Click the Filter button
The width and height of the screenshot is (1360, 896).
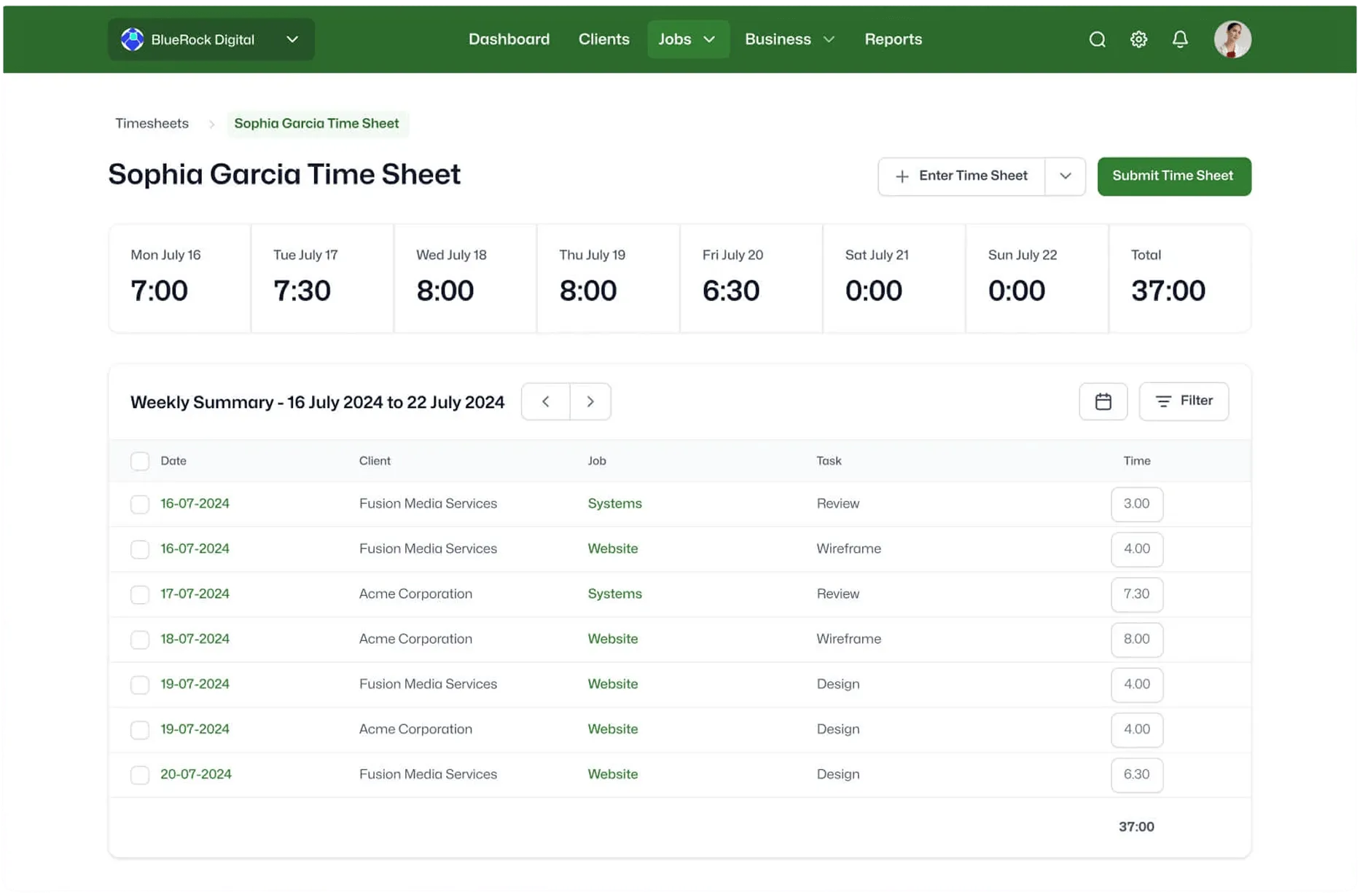[x=1184, y=401]
